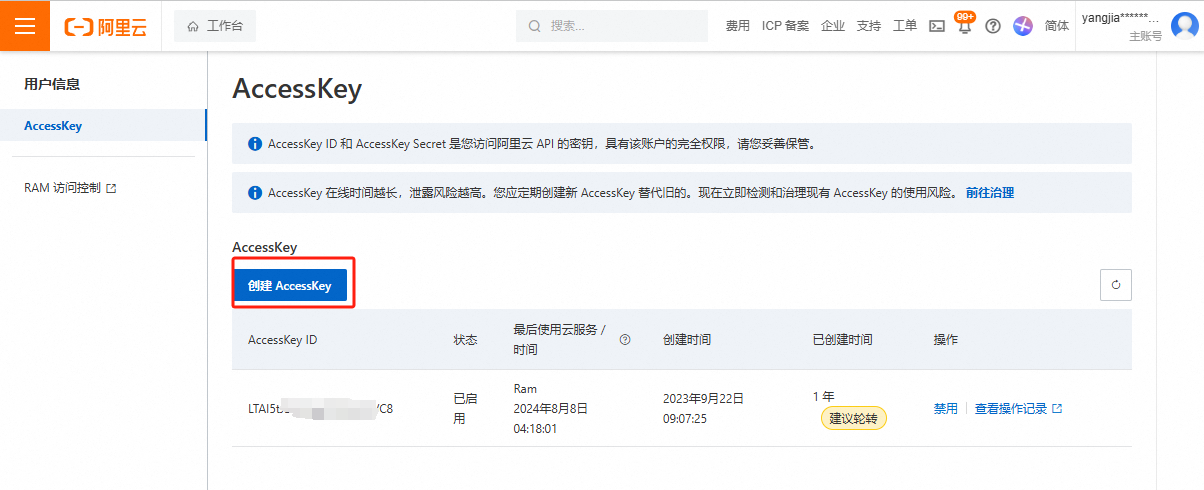Launch the Cloud Shell terminal icon
Viewport: 1204px width, 490px height.
click(937, 26)
